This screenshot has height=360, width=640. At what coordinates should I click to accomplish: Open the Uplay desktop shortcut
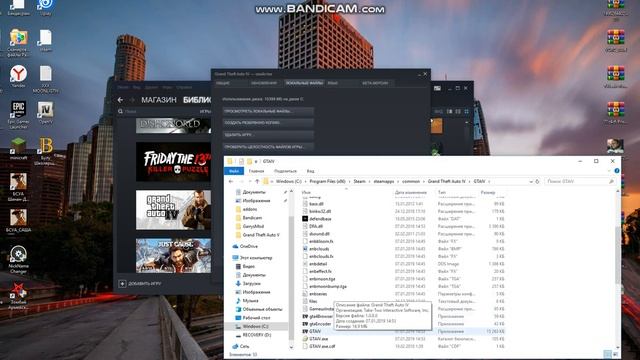pyautogui.click(x=45, y=7)
